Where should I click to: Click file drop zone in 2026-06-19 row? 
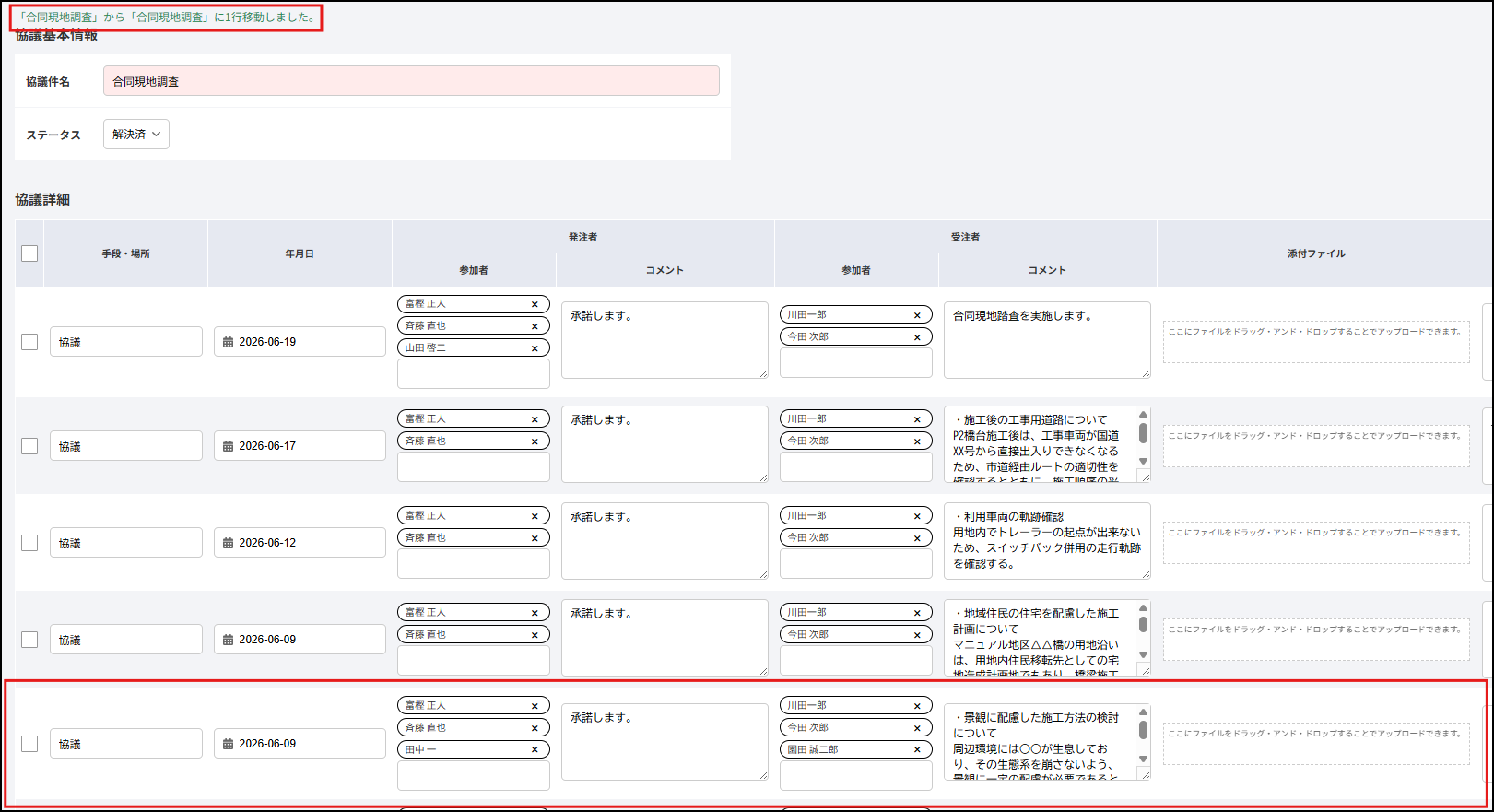[1316, 342]
